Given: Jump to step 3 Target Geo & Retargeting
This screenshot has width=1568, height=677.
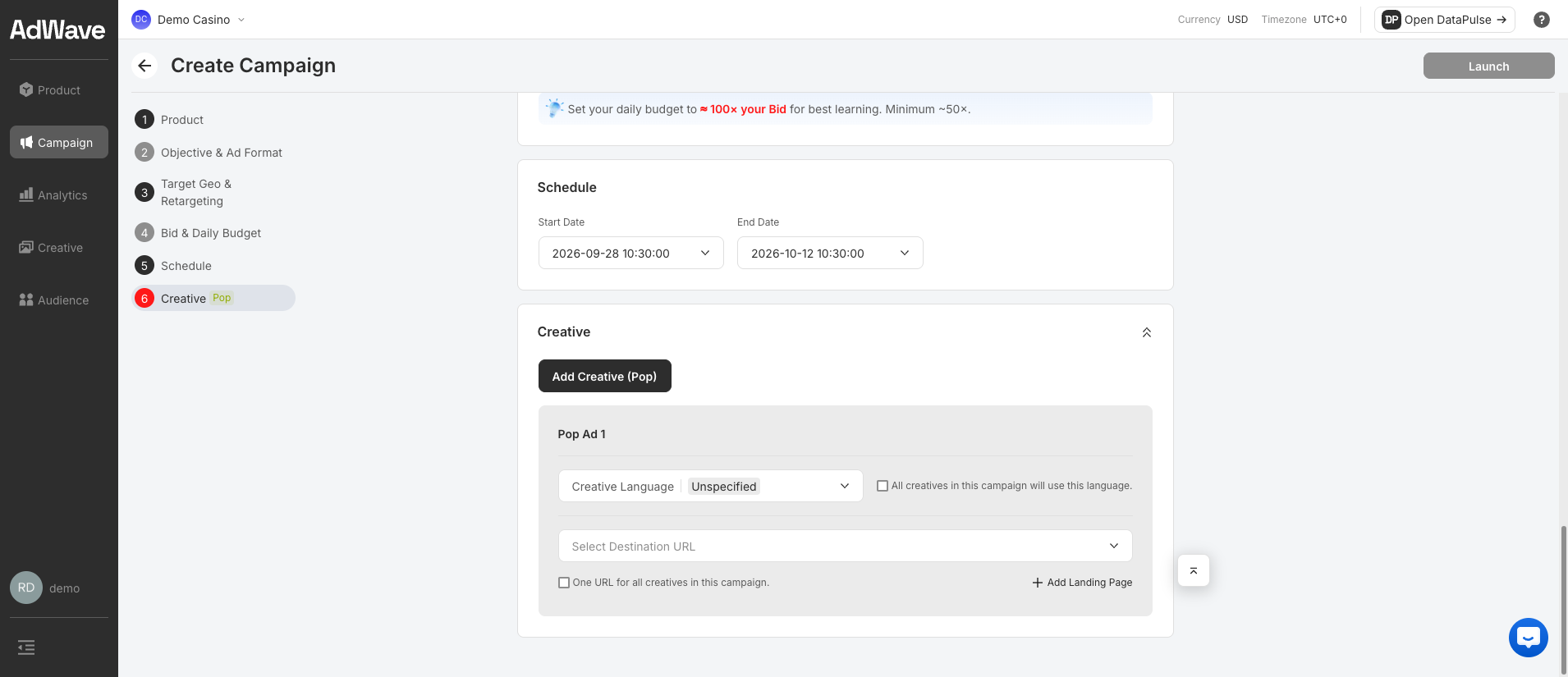Looking at the screenshot, I should click(213, 192).
